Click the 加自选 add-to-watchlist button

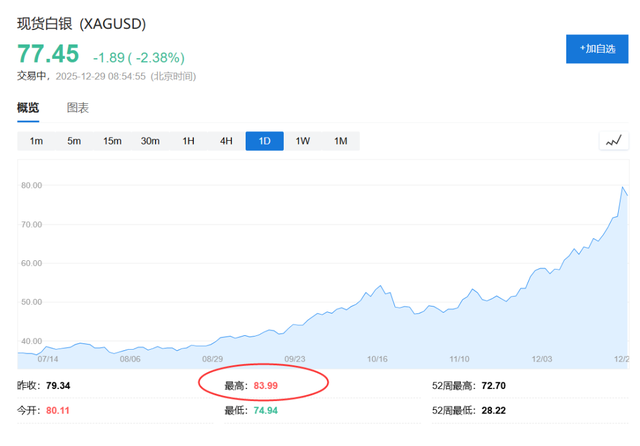pos(597,49)
